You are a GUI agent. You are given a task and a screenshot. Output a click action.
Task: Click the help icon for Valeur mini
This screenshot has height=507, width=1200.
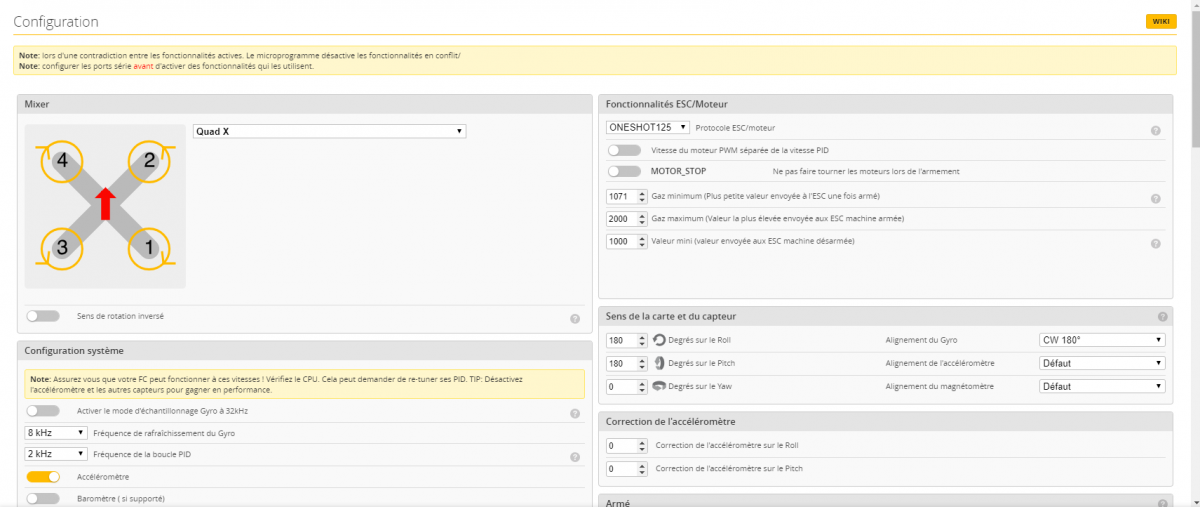(1155, 244)
